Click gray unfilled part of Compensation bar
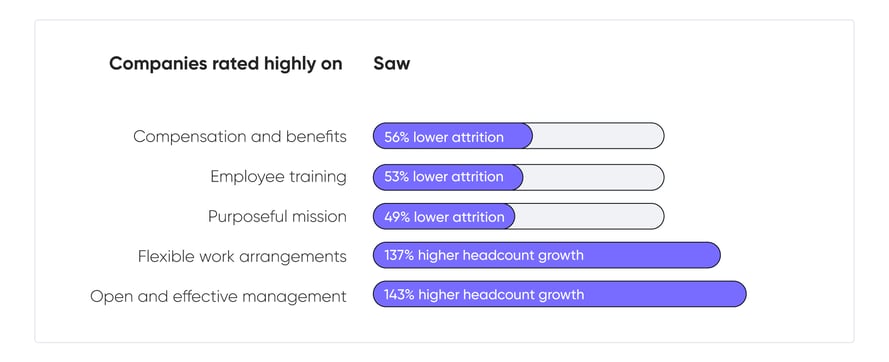The height and width of the screenshot is (362, 889). click(598, 136)
